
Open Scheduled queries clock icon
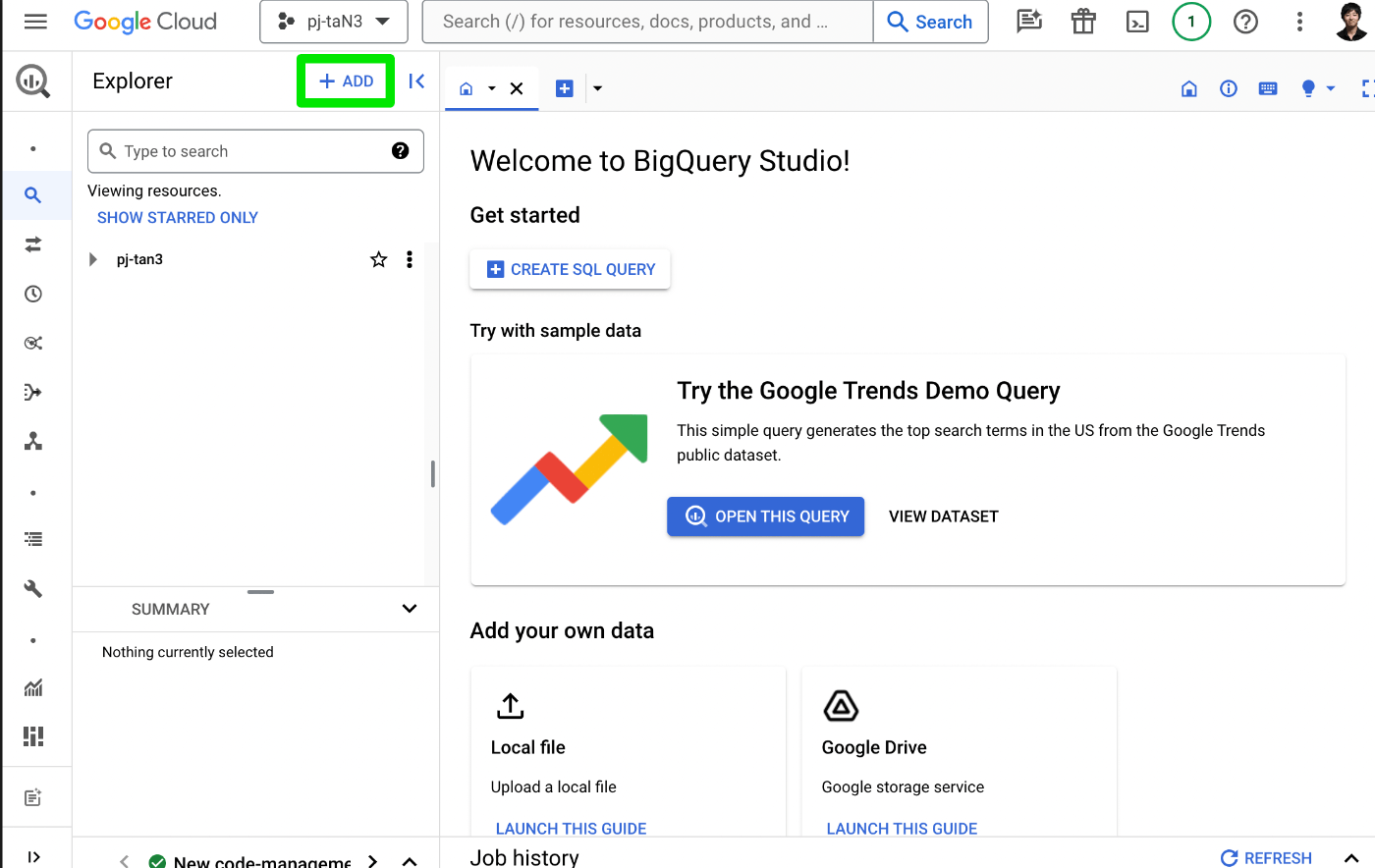pyautogui.click(x=33, y=294)
